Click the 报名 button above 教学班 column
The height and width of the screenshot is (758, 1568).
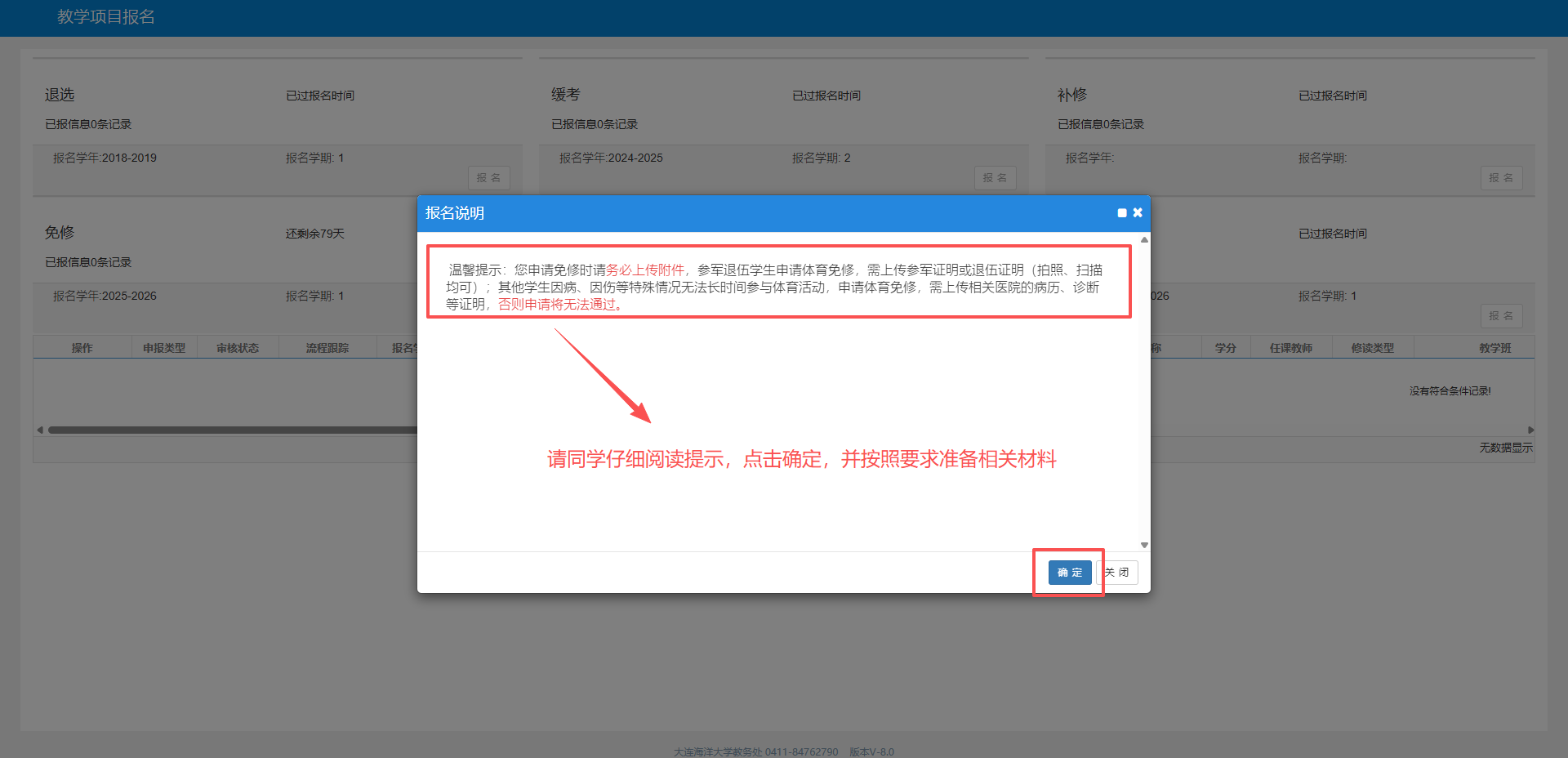[x=1501, y=316]
